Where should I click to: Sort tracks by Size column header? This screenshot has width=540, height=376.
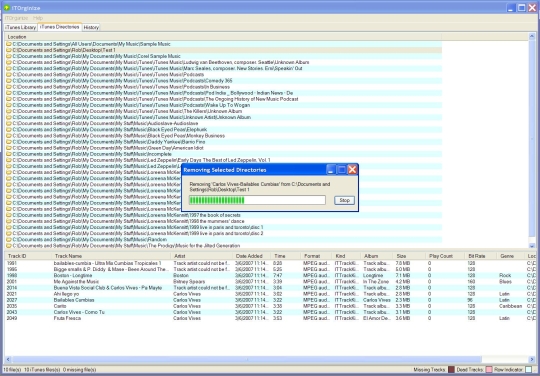click(x=409, y=256)
